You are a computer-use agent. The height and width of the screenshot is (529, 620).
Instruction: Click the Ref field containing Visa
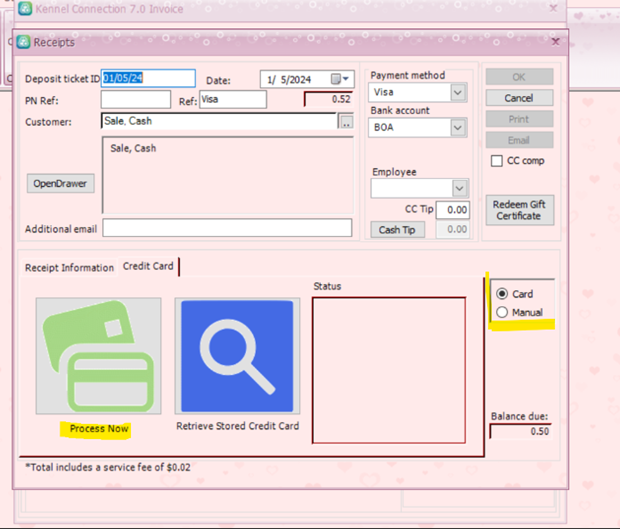tap(233, 99)
